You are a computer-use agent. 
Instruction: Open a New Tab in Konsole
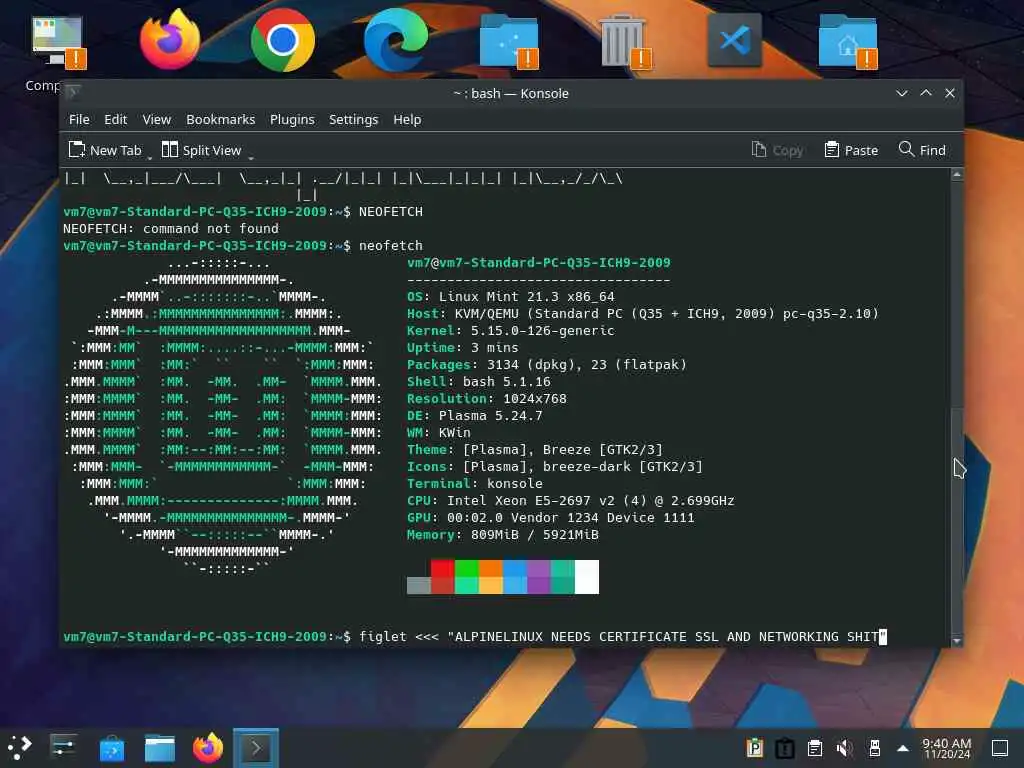pyautogui.click(x=105, y=150)
